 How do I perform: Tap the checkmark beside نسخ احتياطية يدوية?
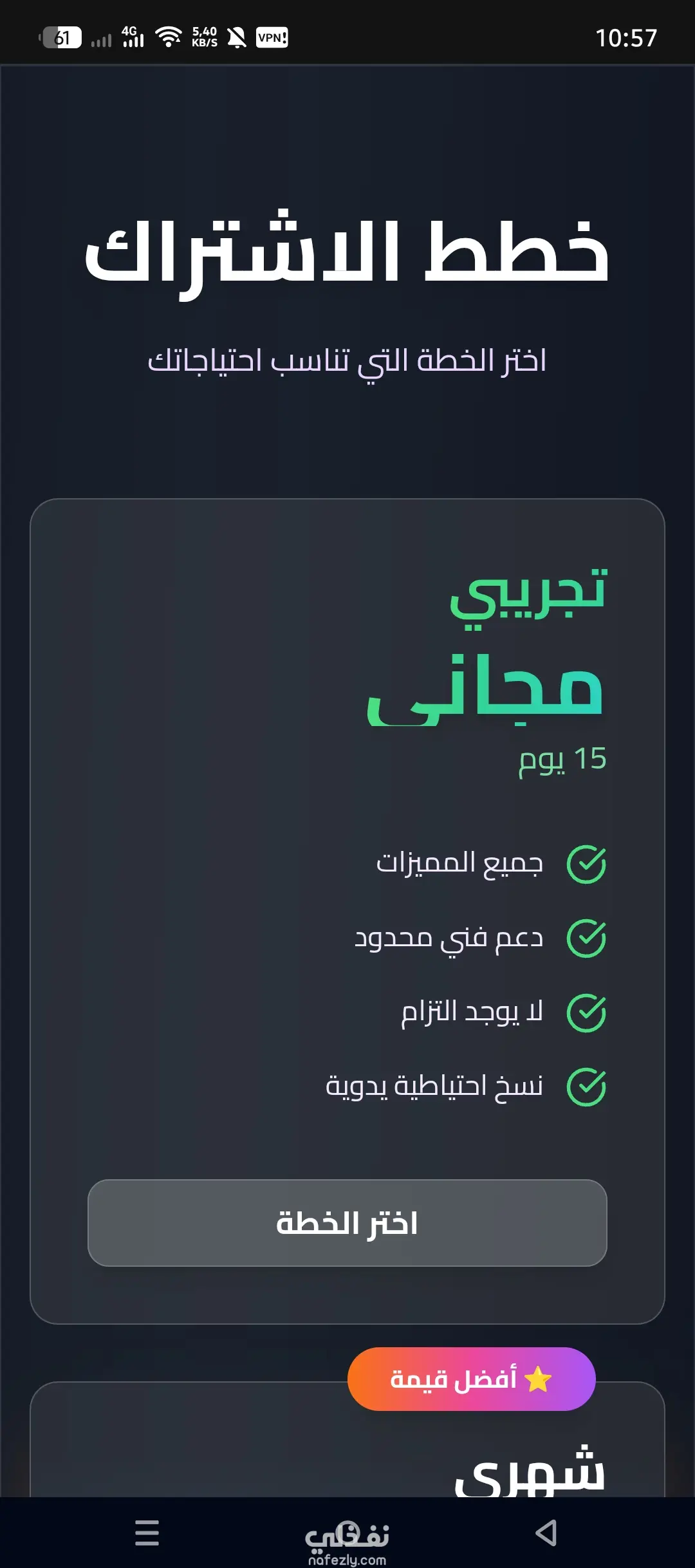(x=586, y=1087)
